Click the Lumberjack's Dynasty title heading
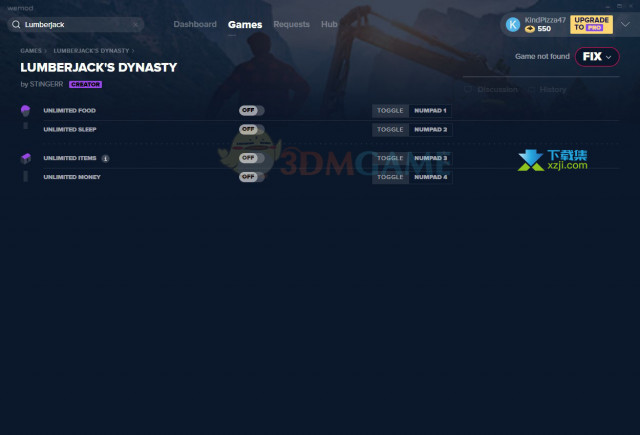 point(99,67)
